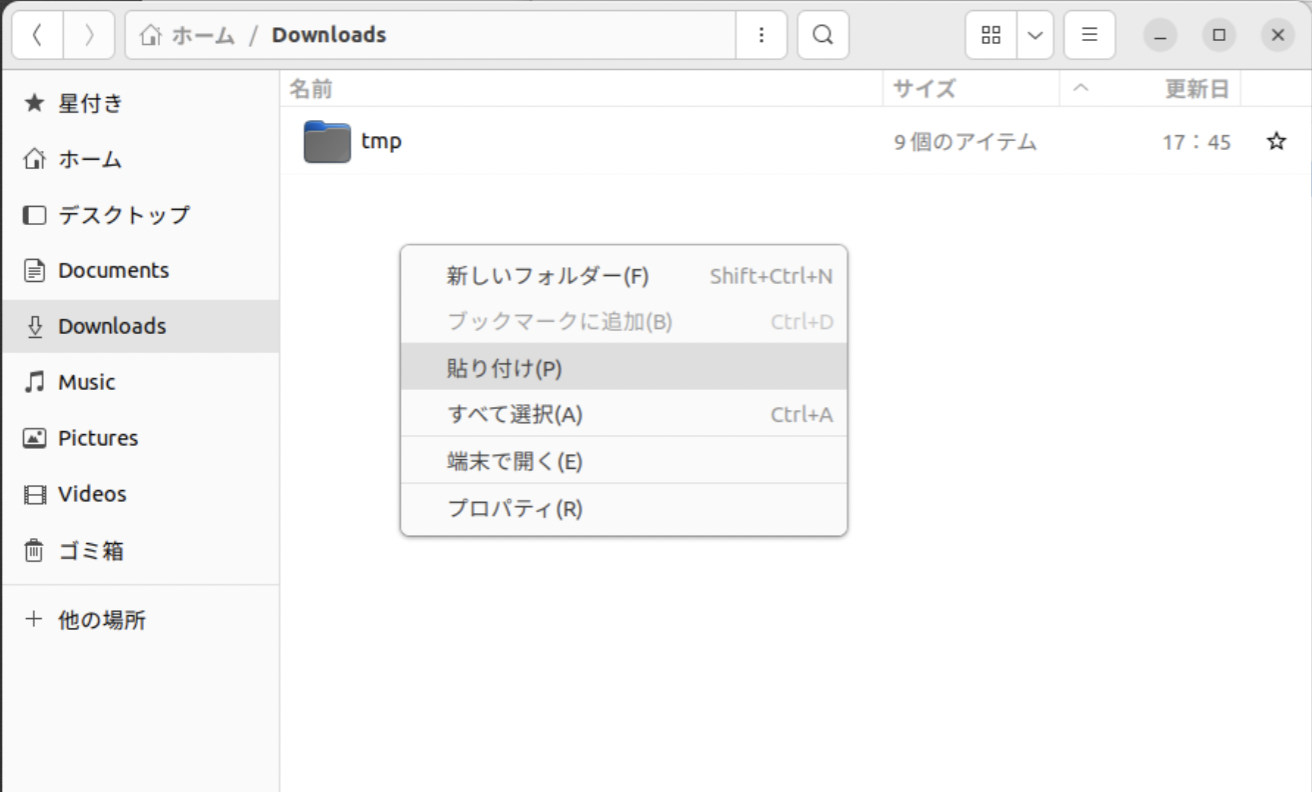
Task: Select 貼り付け(P) from context menu
Action: [x=504, y=368]
